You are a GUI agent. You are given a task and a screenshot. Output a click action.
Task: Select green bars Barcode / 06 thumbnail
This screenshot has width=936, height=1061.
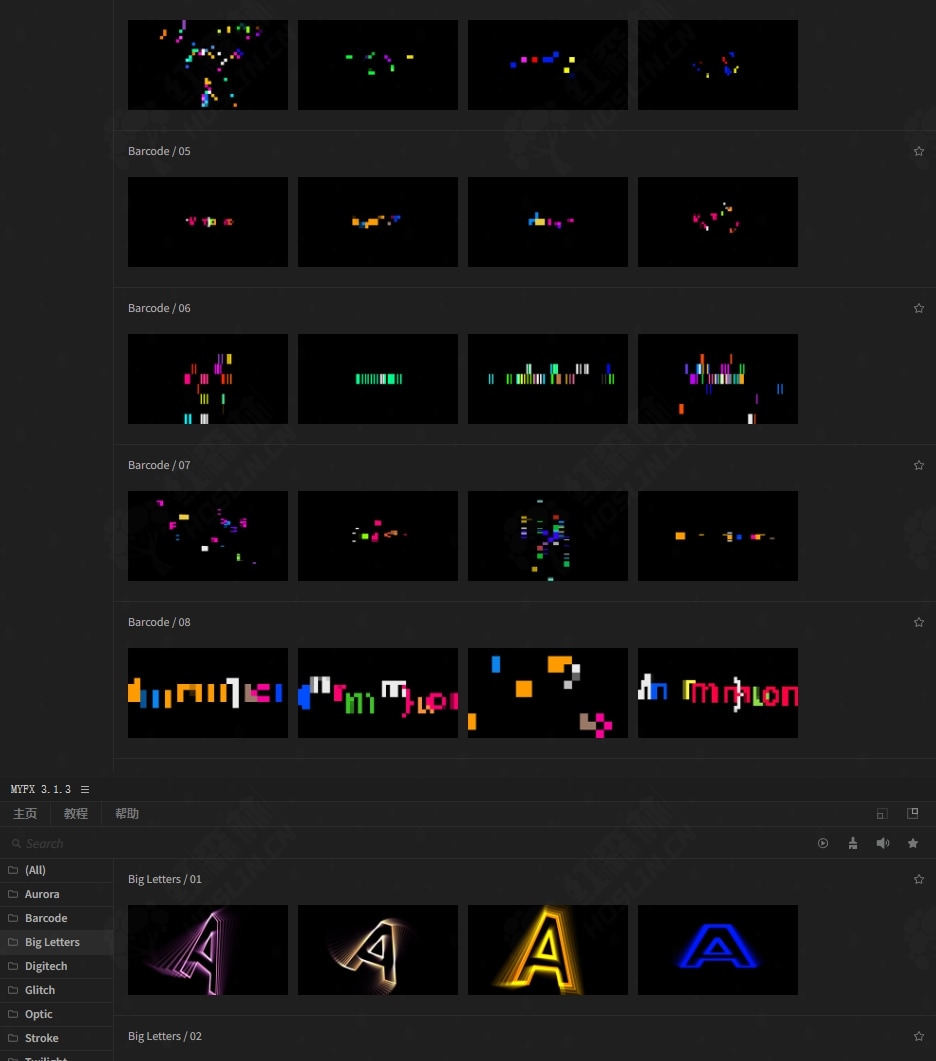click(378, 379)
